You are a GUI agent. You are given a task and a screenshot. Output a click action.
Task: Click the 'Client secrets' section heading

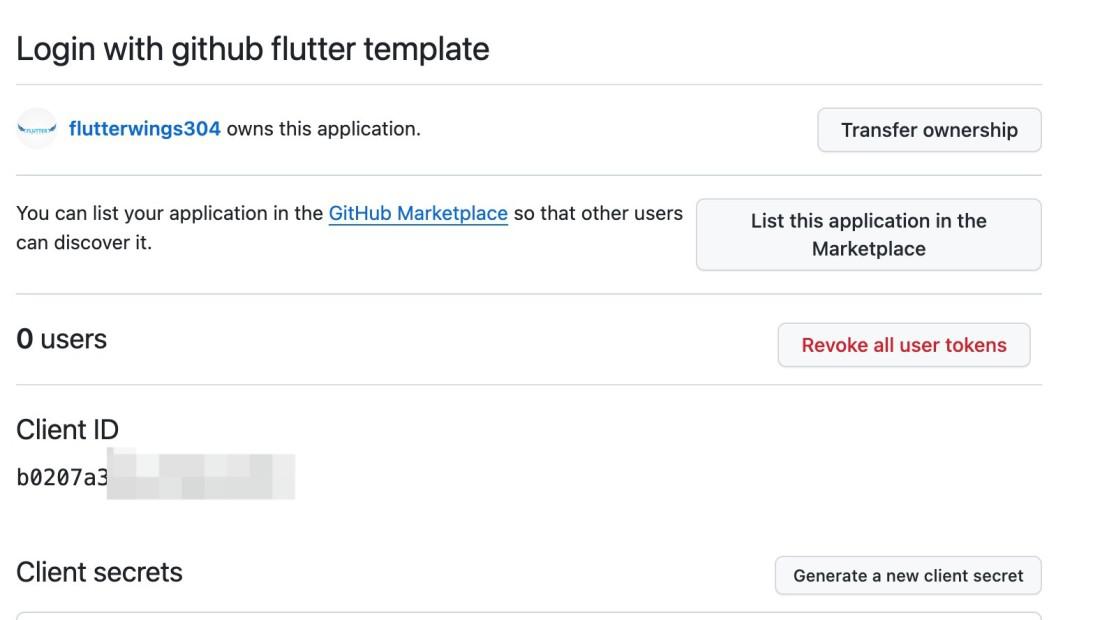click(x=99, y=572)
